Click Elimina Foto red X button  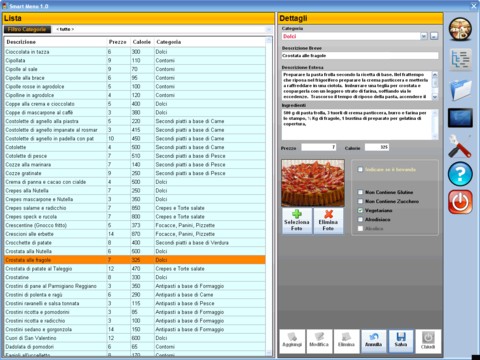coord(328,221)
